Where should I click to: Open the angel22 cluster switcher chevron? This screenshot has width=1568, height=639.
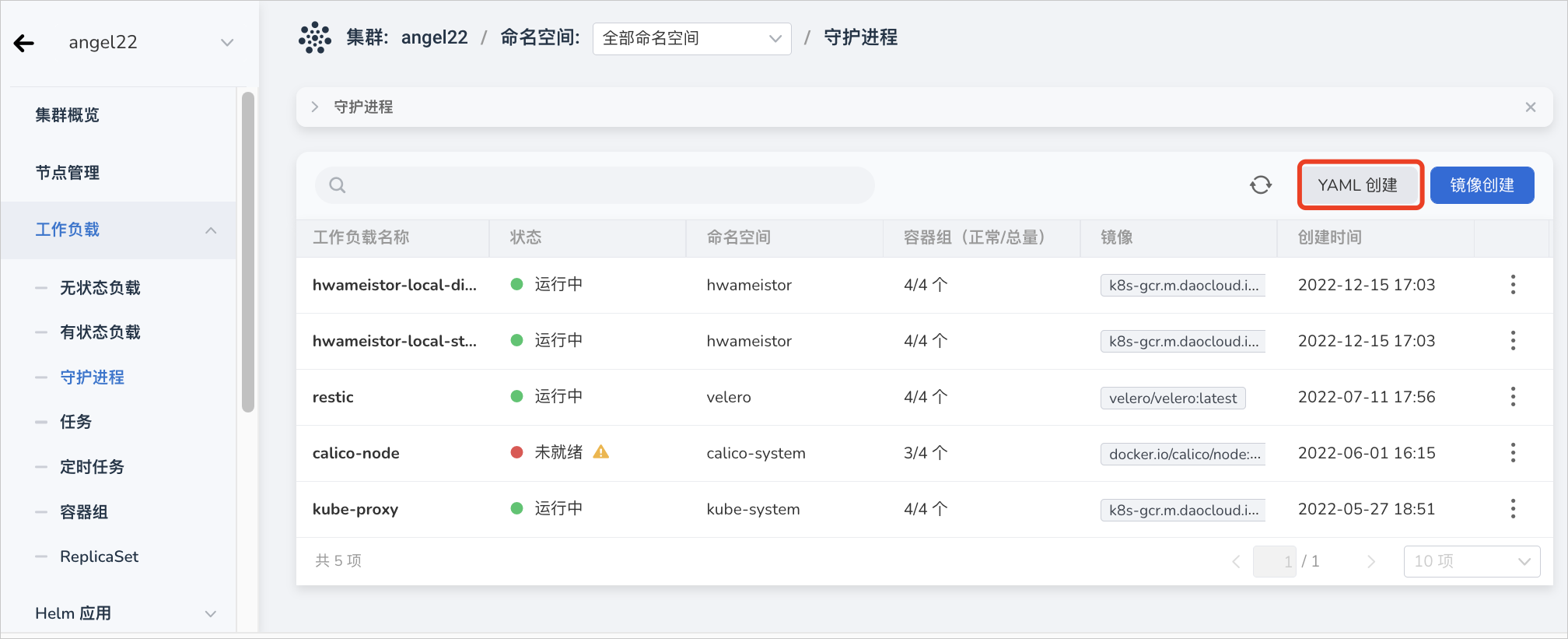pos(227,43)
